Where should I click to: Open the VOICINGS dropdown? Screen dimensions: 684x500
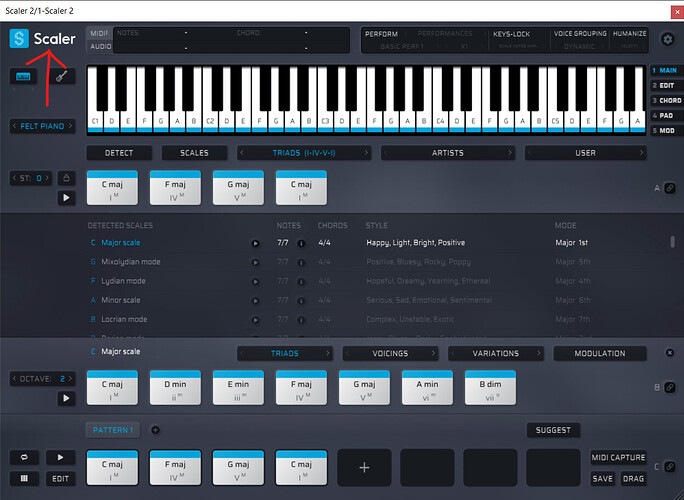(x=390, y=353)
